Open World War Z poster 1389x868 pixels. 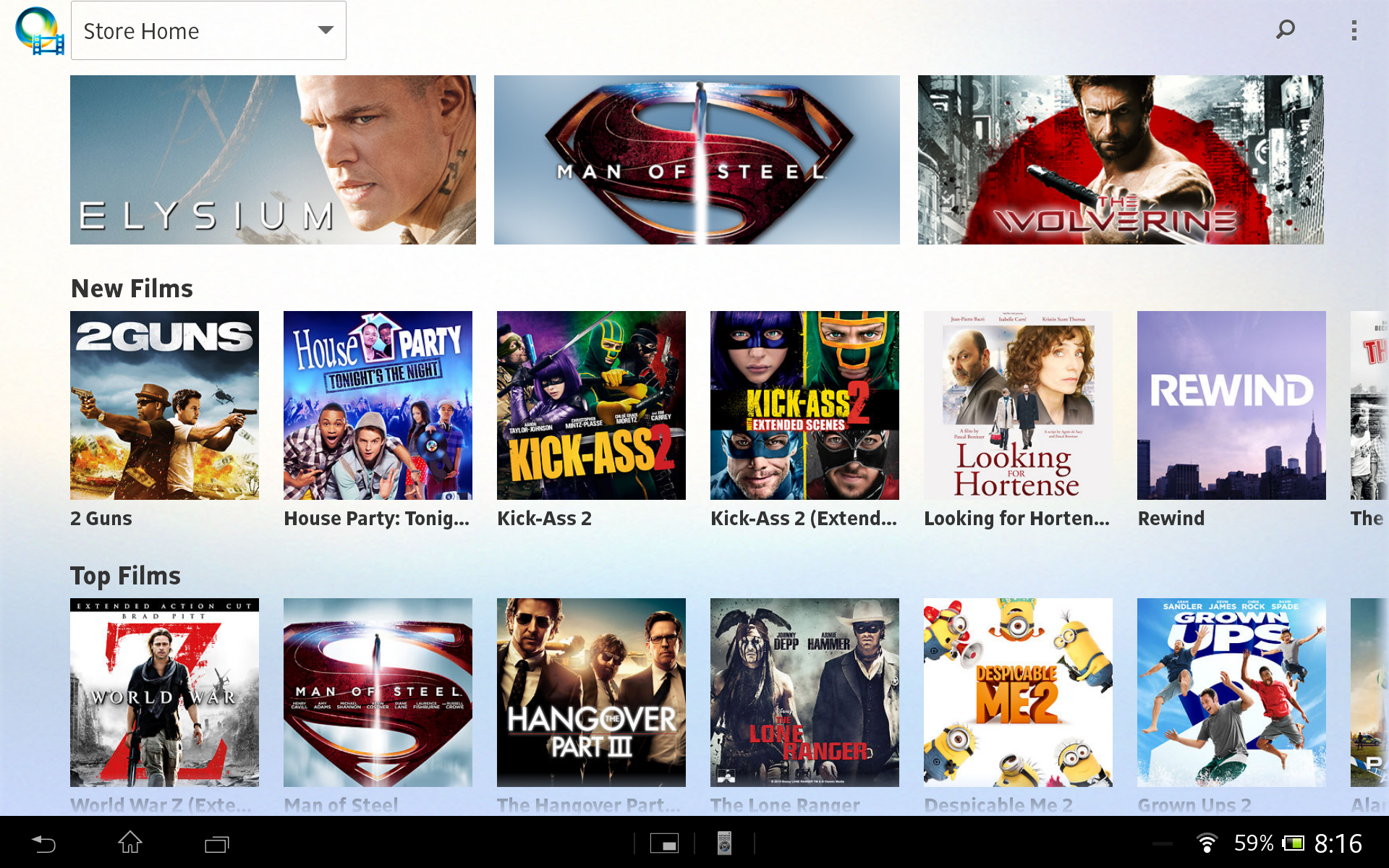164,692
